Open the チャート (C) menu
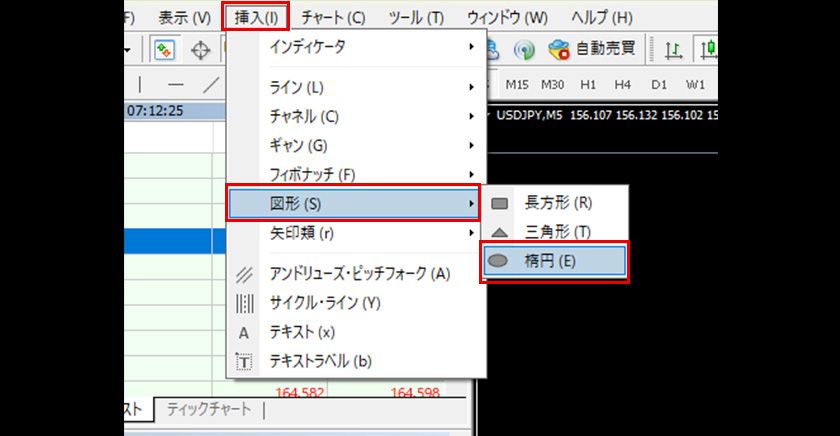The image size is (840, 436). coord(333,17)
